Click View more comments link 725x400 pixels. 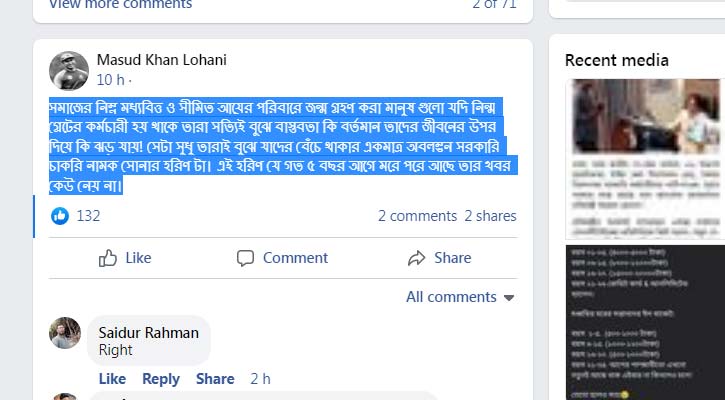[x=120, y=5]
